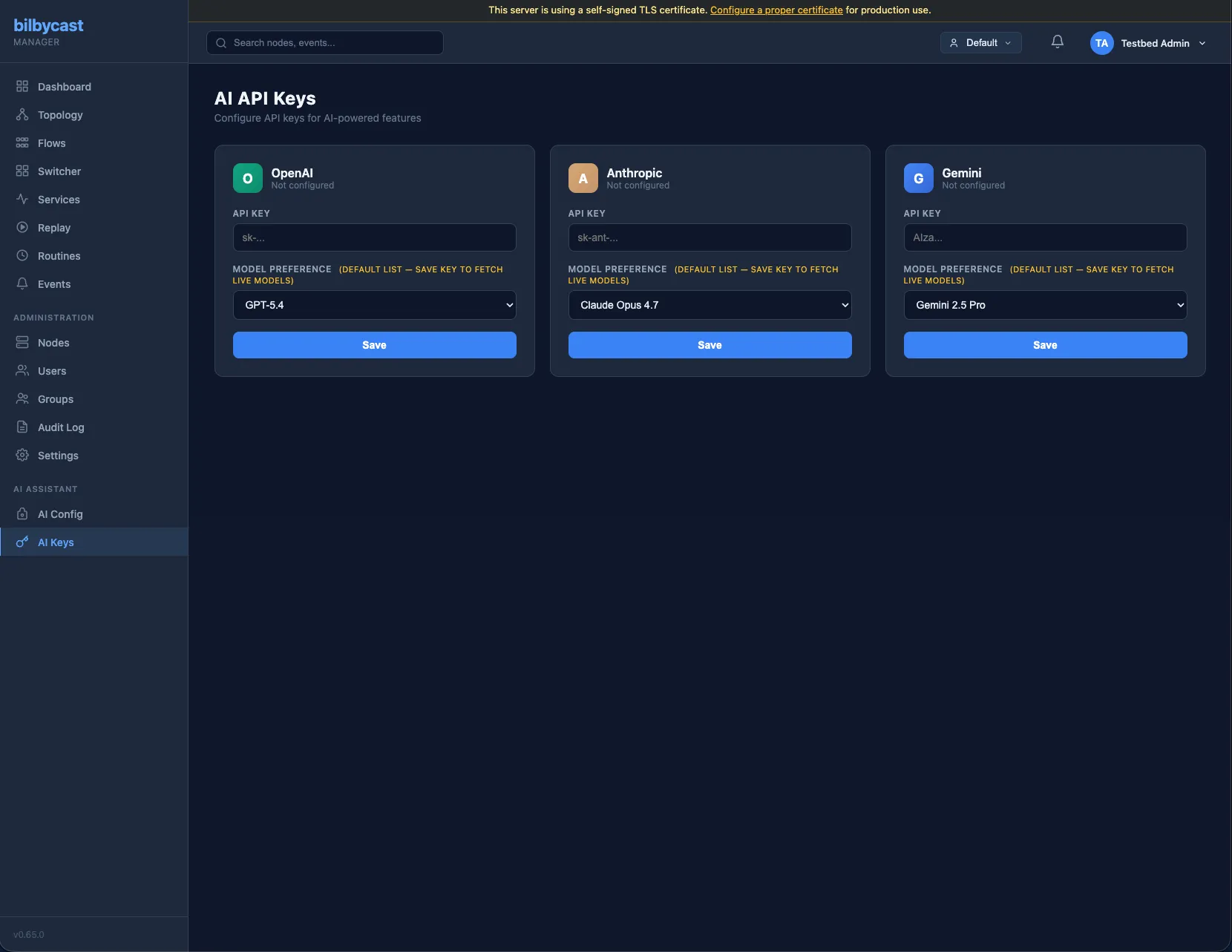
Task: Click the Users person icon
Action: click(x=22, y=371)
